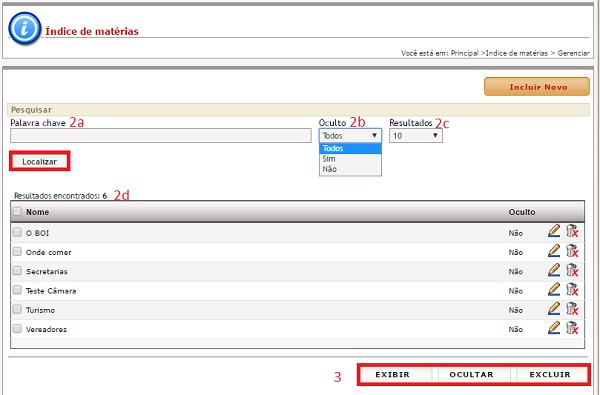Edit the Turismo entry with pencil icon
The height and width of the screenshot is (395, 600).
pos(554,308)
